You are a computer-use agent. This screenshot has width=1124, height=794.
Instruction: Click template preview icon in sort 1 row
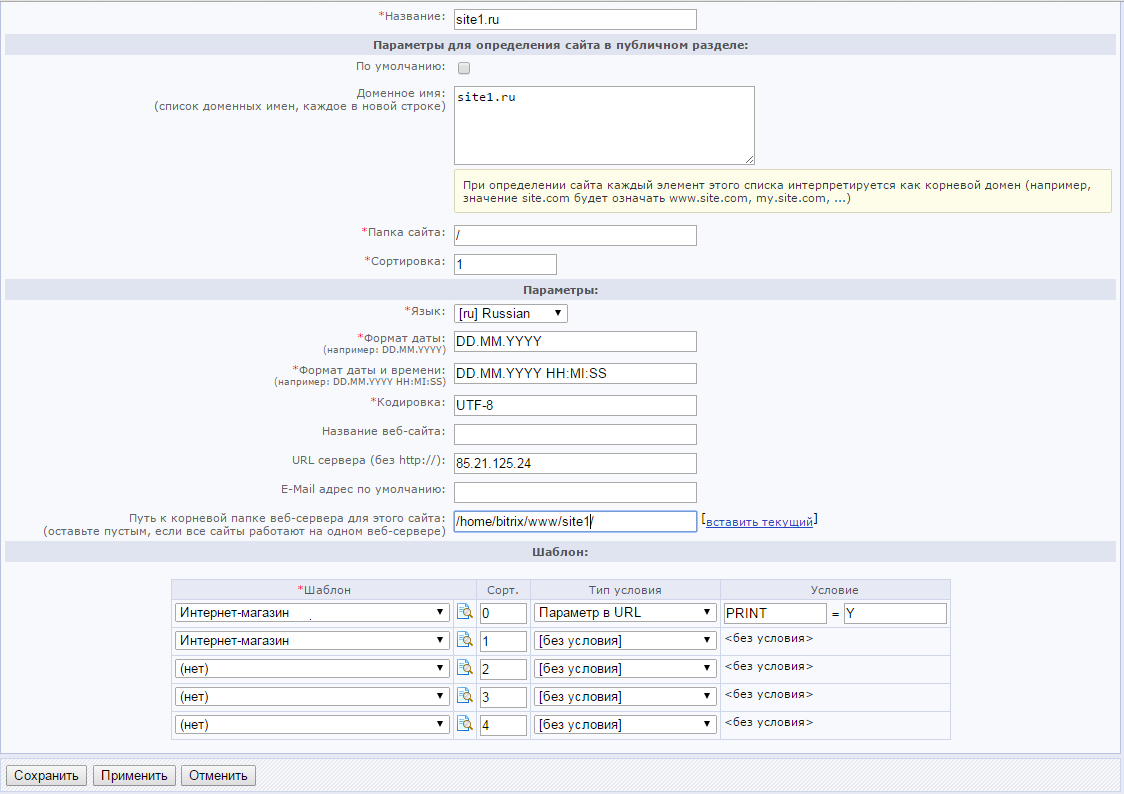pyautogui.click(x=464, y=640)
